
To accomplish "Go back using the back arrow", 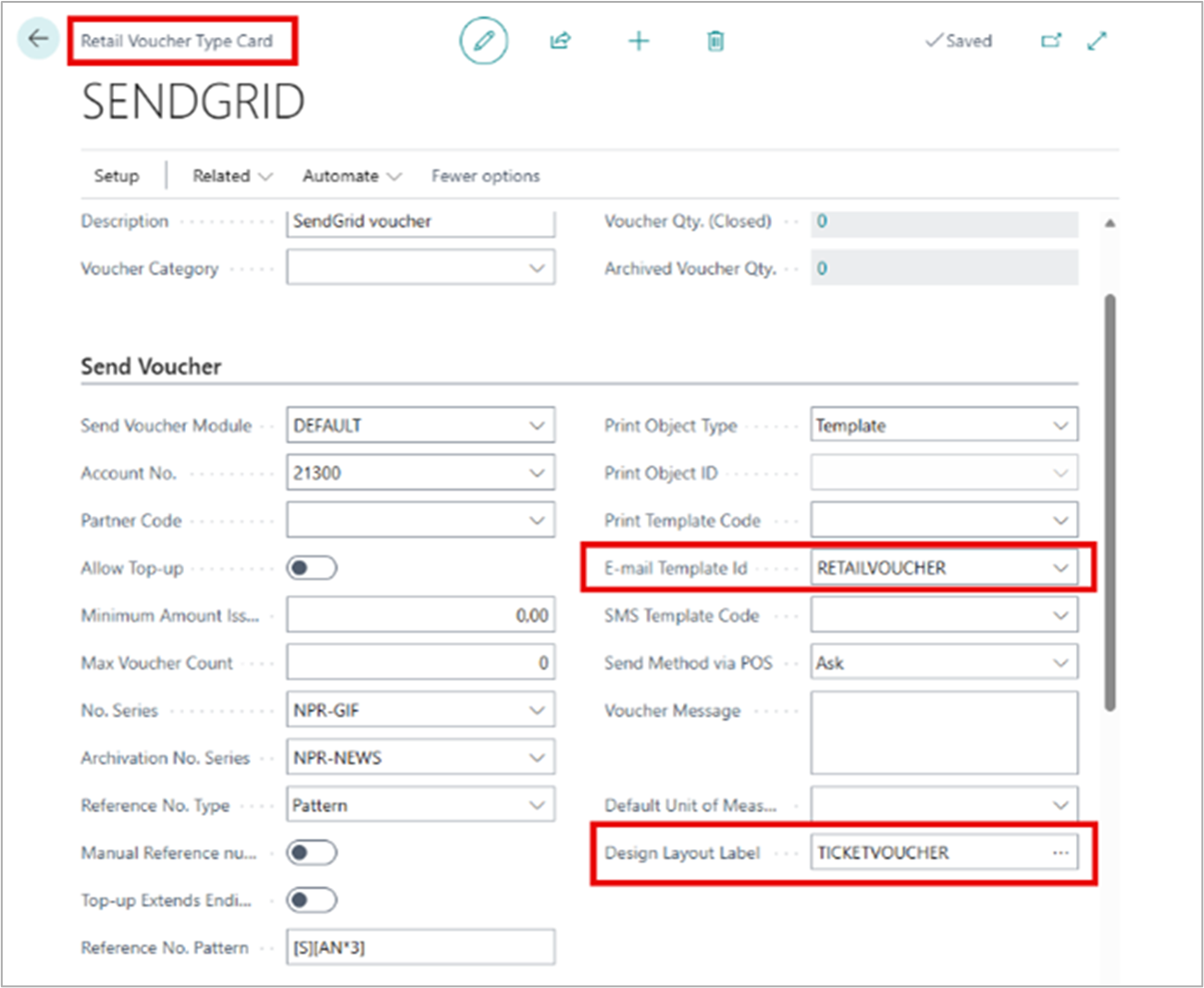I will click(x=38, y=40).
